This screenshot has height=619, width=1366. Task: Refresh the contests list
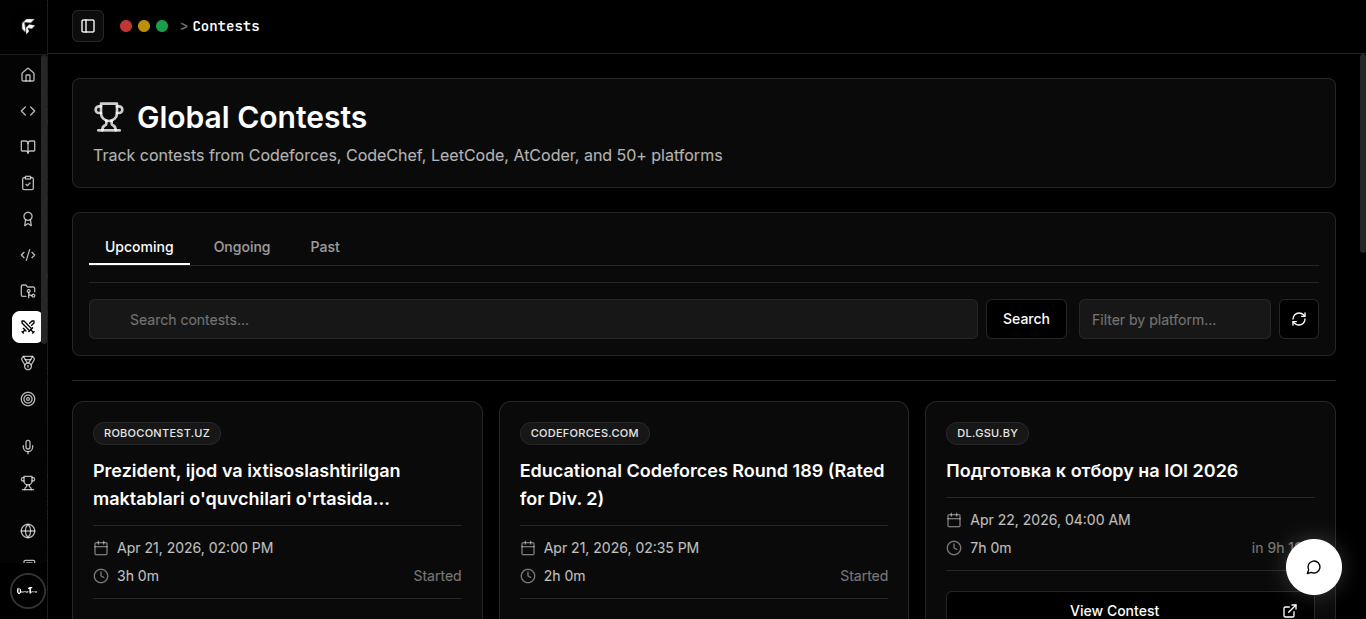(1299, 319)
